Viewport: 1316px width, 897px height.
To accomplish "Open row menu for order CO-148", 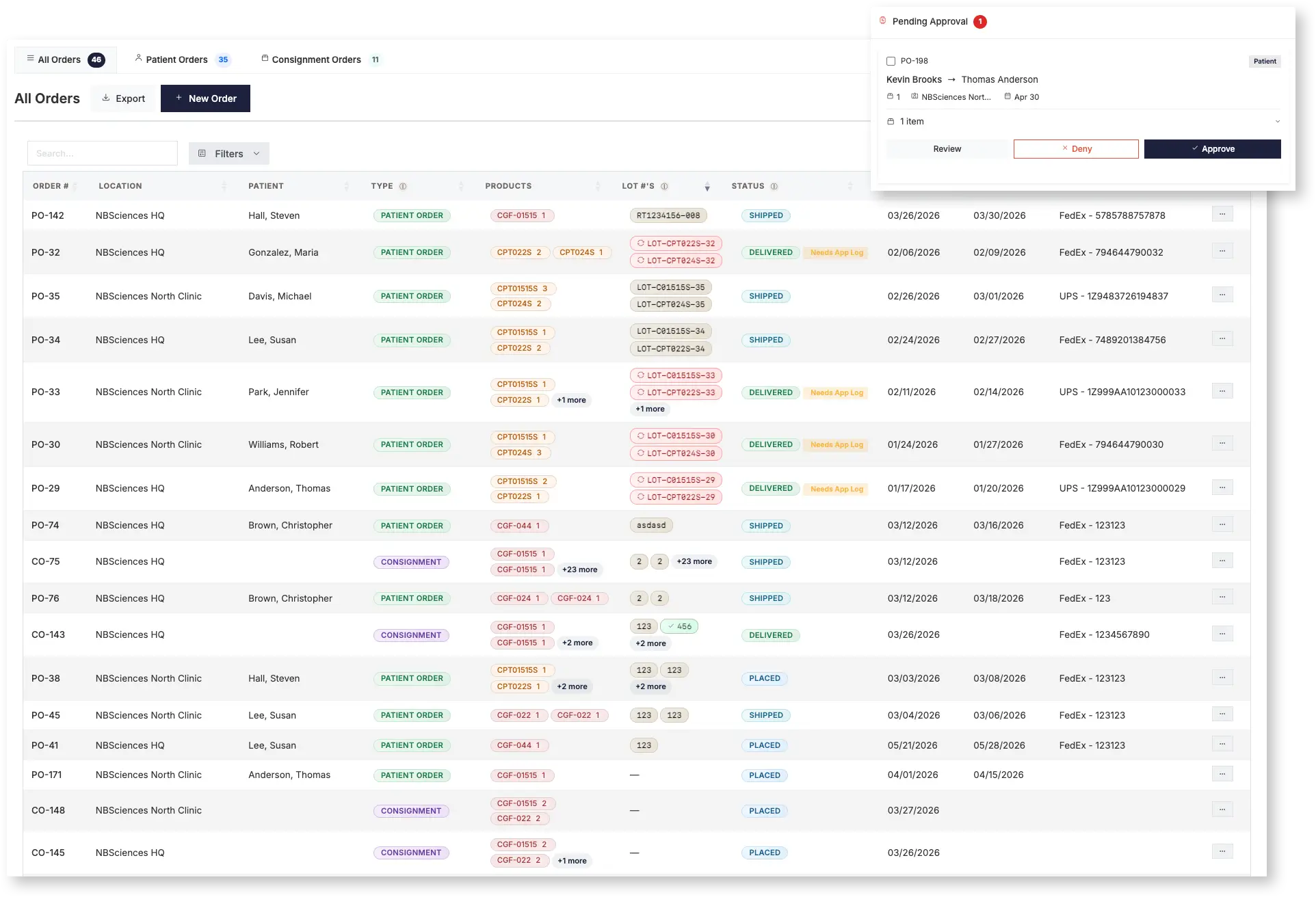I will point(1222,810).
